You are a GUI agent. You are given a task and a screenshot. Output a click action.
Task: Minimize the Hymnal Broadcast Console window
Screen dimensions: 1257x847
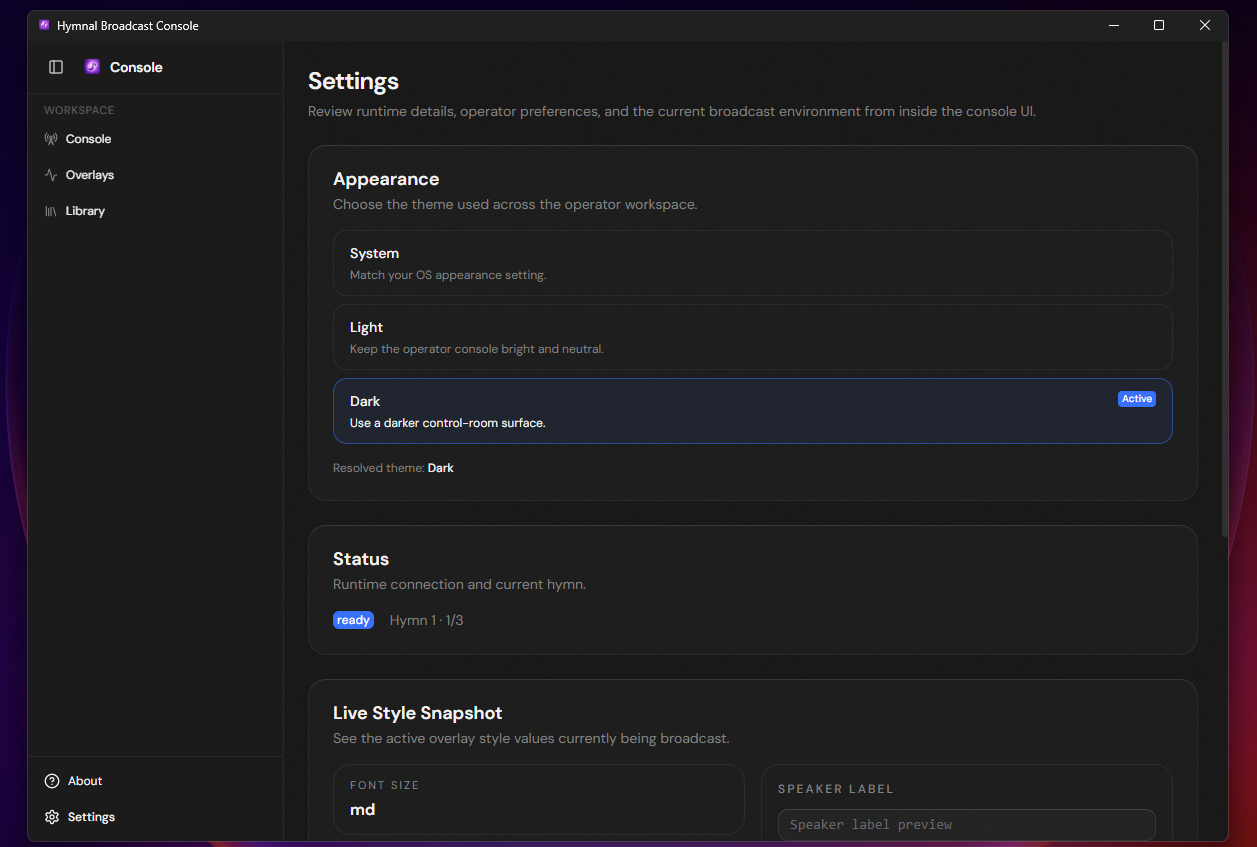tap(1113, 25)
